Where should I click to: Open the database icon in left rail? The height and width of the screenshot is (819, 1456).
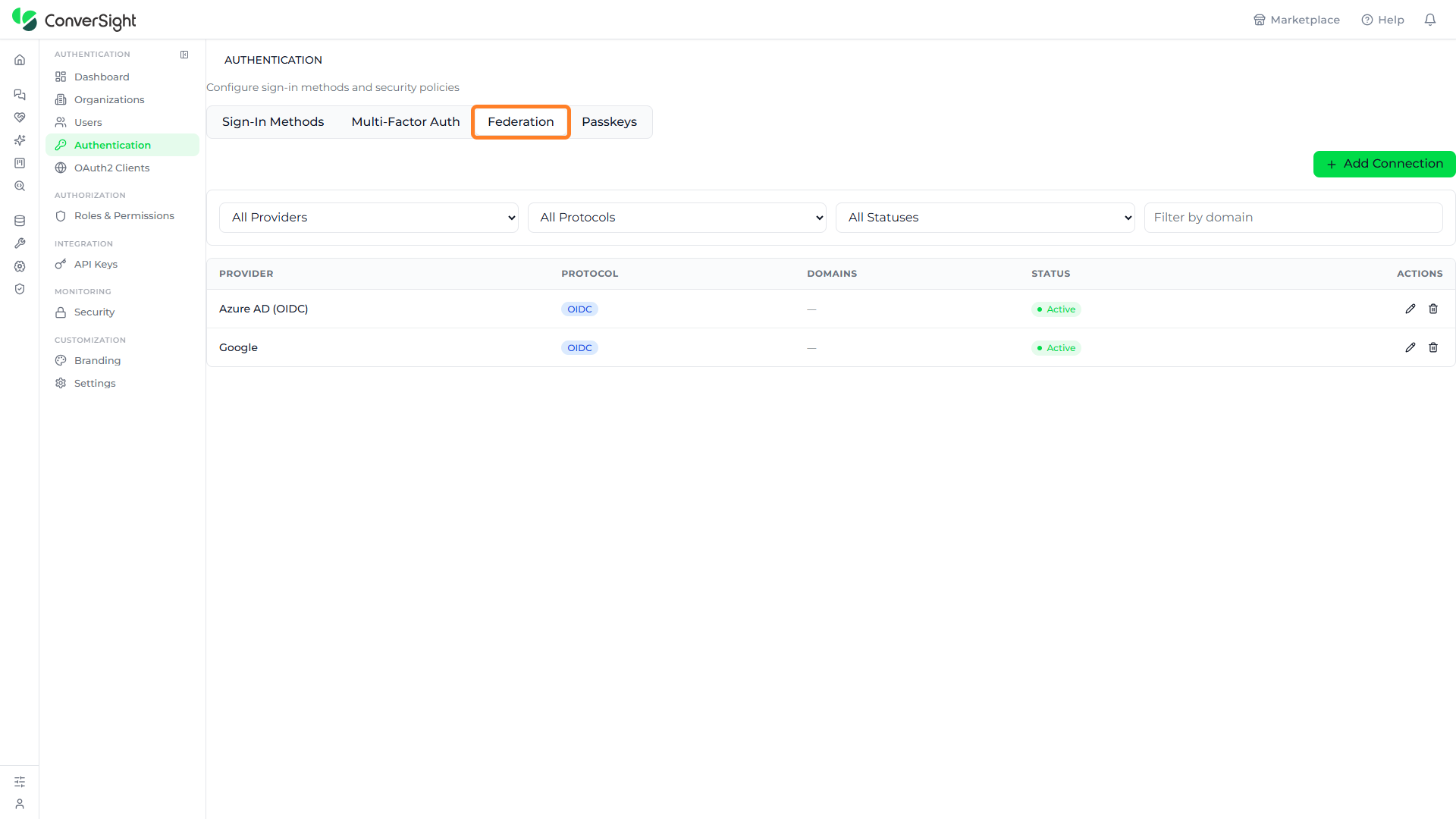click(x=20, y=221)
